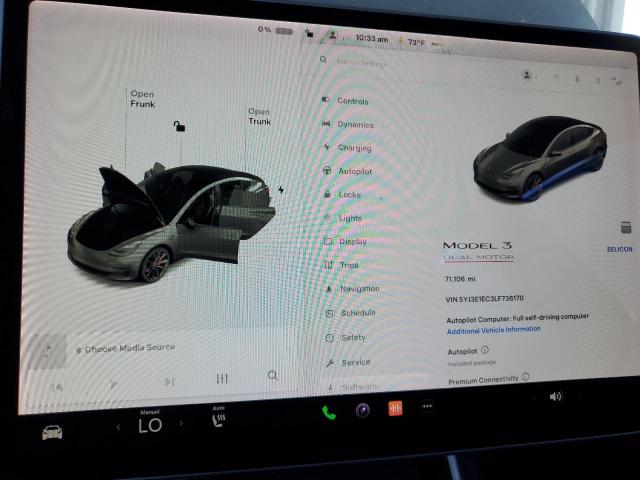Tap the battery percentage indicator
Image resolution: width=640 pixels, height=480 pixels.
click(275, 30)
